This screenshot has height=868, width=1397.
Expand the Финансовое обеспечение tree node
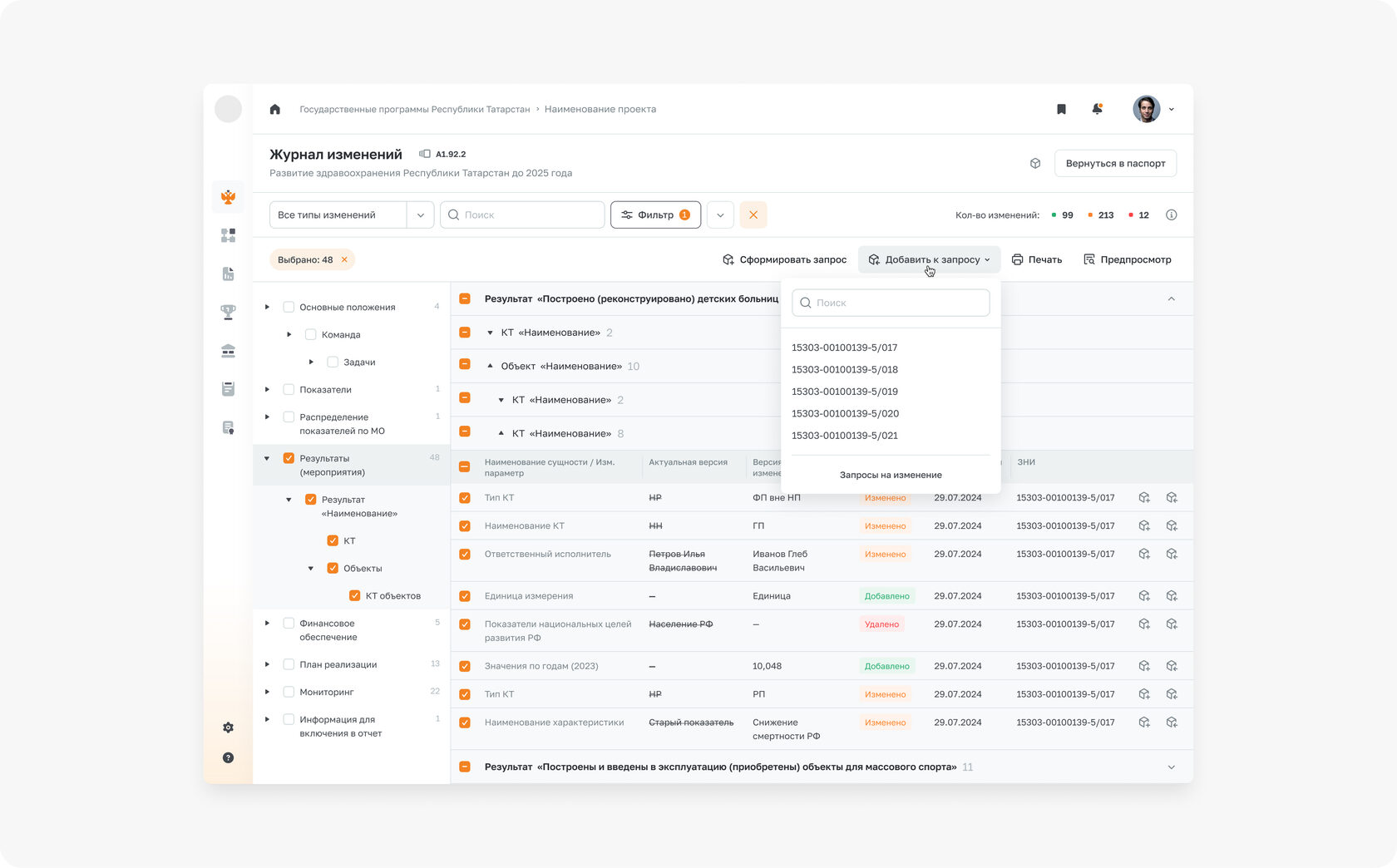(x=267, y=623)
